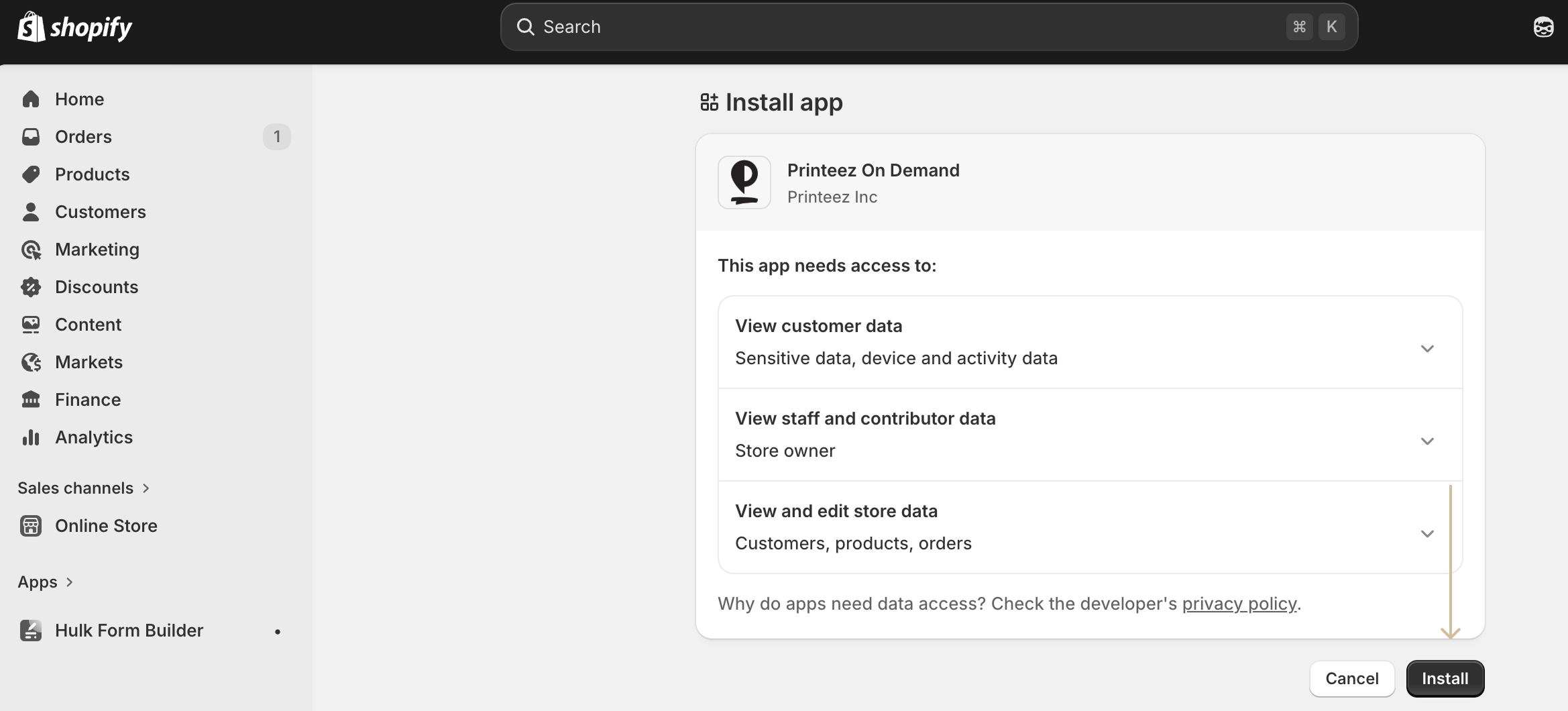
Task: Expand the View customer data permission
Action: point(1427,349)
